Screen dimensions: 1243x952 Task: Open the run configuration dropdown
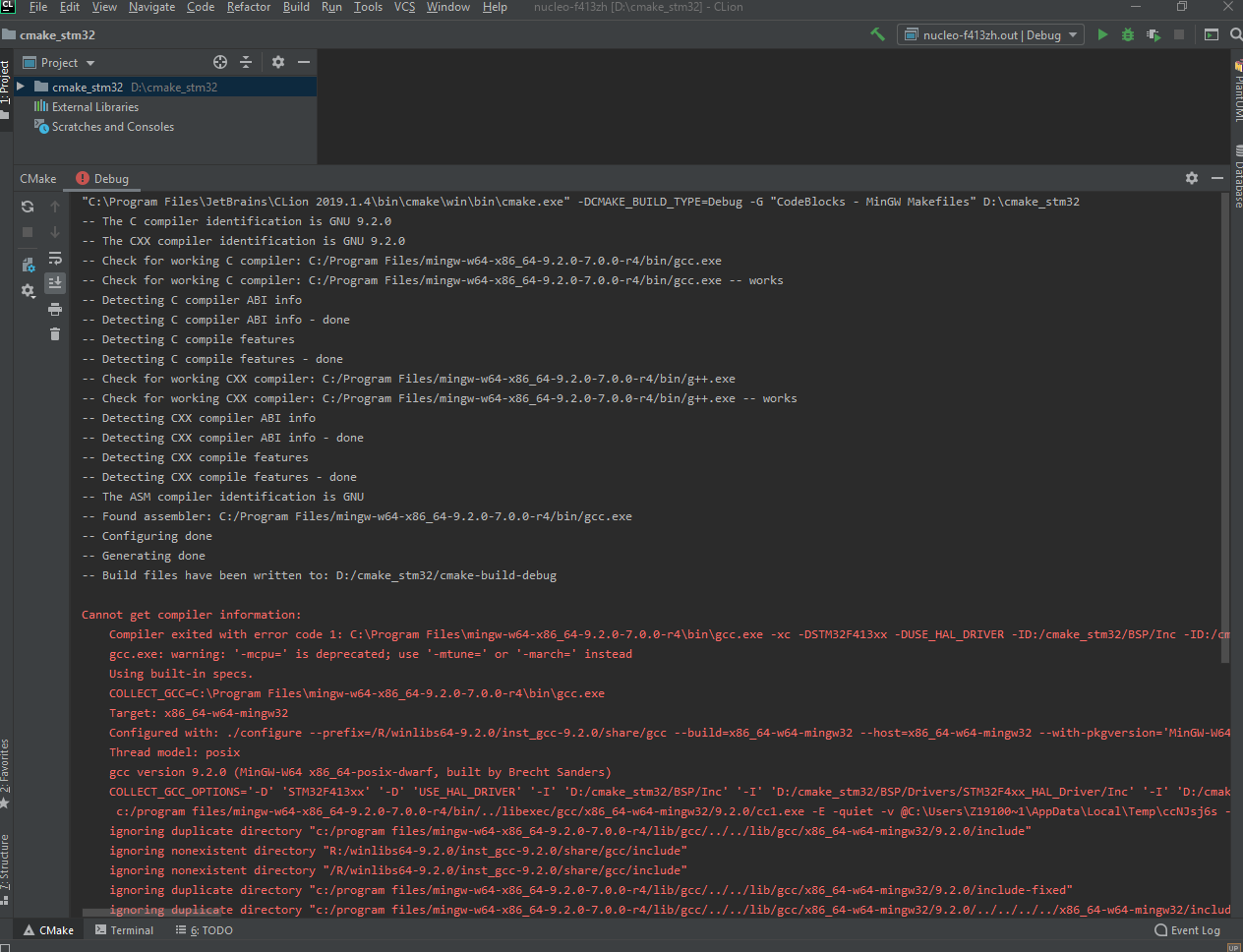tap(990, 35)
